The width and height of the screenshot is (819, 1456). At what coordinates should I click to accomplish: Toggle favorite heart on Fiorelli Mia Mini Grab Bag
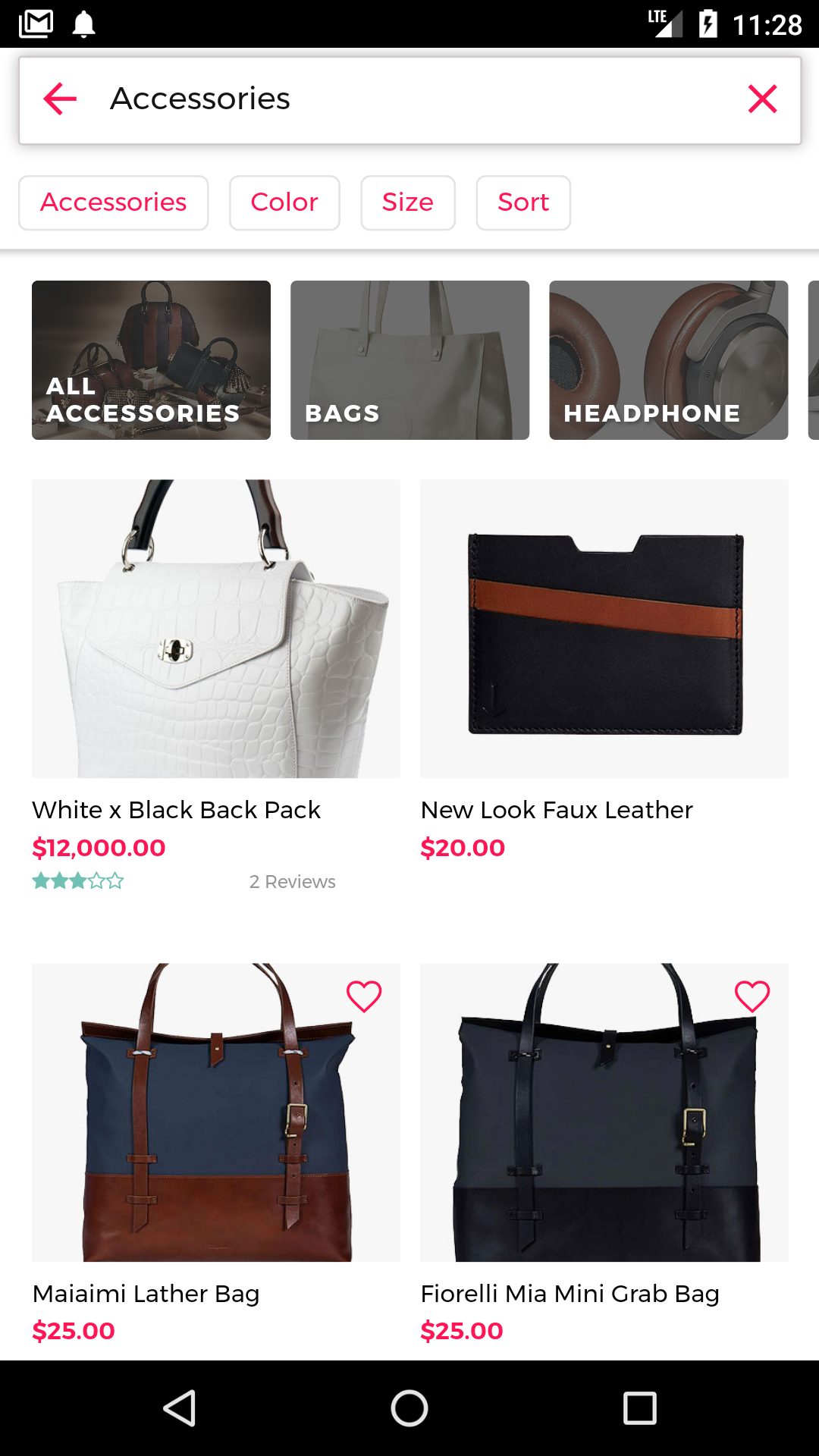tap(752, 996)
